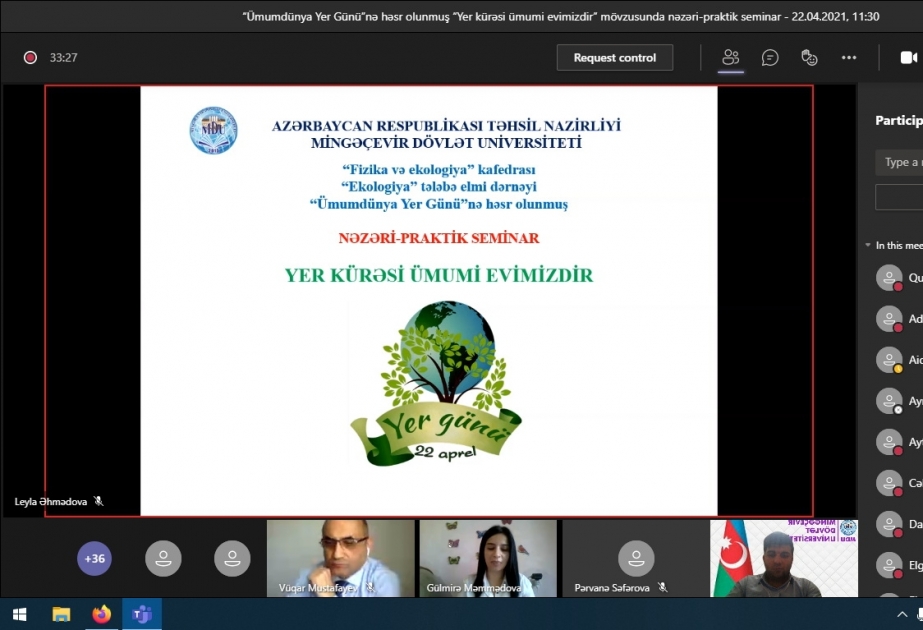Click the Type a name search field
The height and width of the screenshot is (630, 923).
click(899, 162)
